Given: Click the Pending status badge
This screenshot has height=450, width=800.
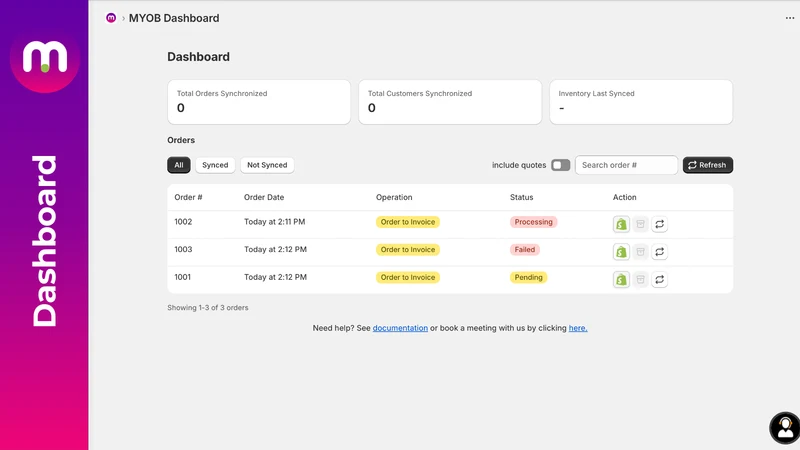Looking at the screenshot, I should click(528, 277).
